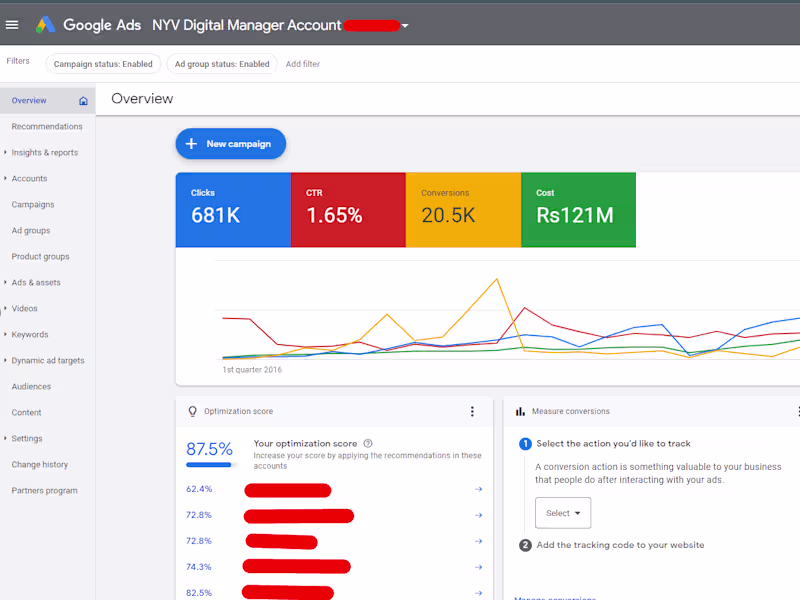The width and height of the screenshot is (800, 600).
Task: Click the Measure conversions bar chart icon
Action: coord(520,411)
